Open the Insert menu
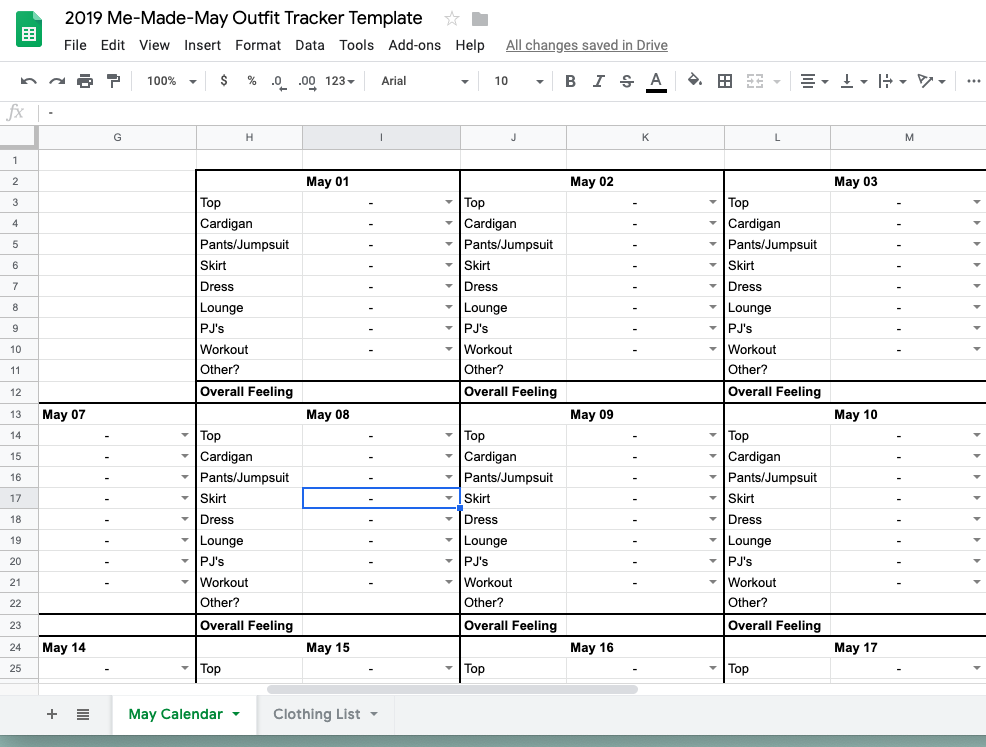Image resolution: width=986 pixels, height=747 pixels. pos(202,45)
